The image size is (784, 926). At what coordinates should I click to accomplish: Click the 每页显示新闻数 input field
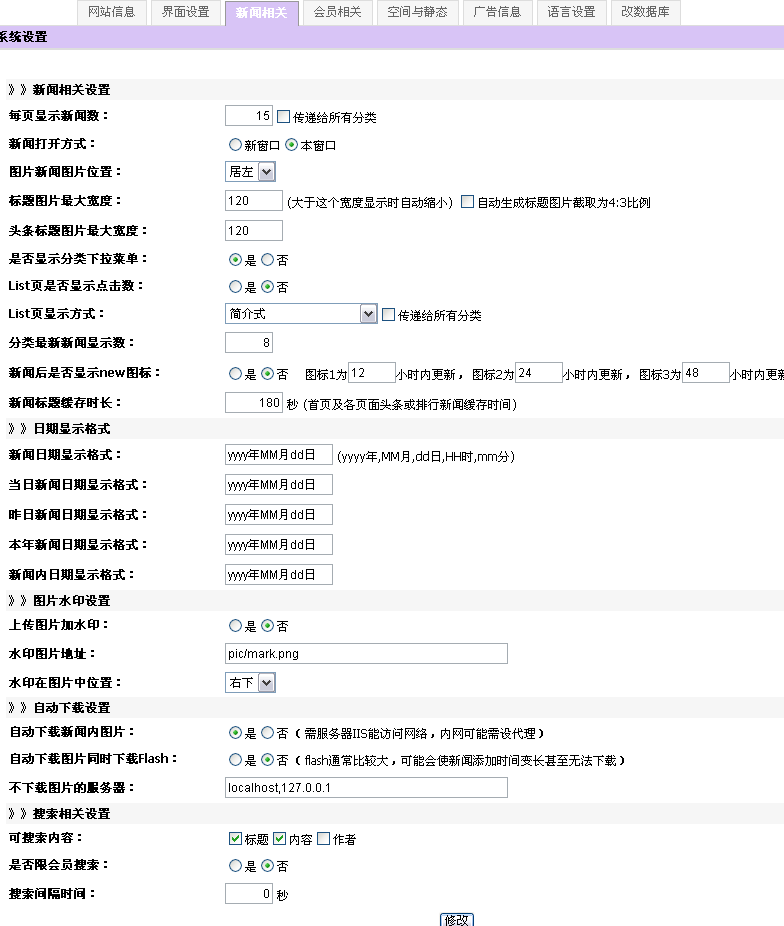[249, 116]
